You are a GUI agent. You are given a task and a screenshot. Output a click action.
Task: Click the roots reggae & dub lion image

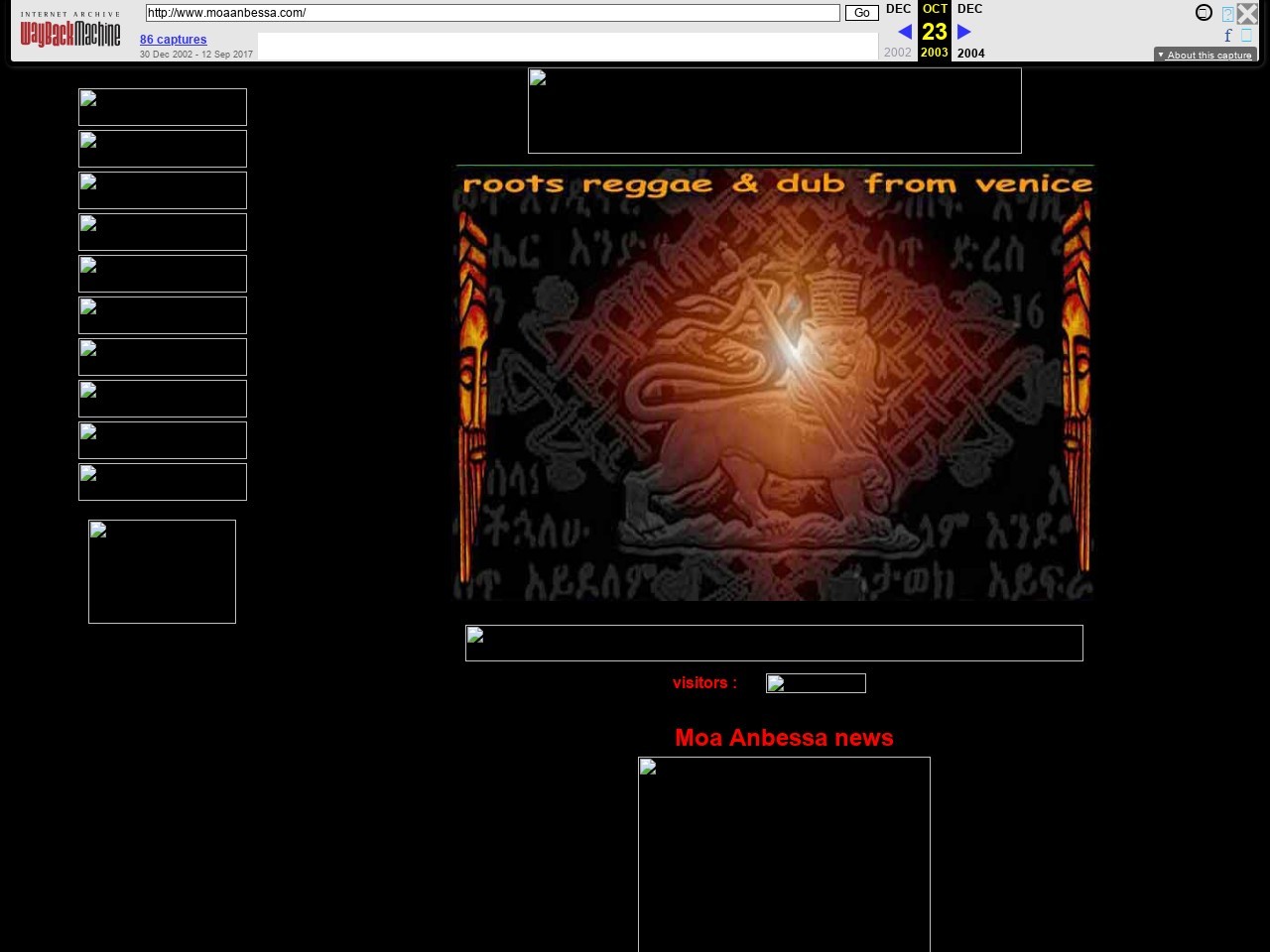[774, 384]
